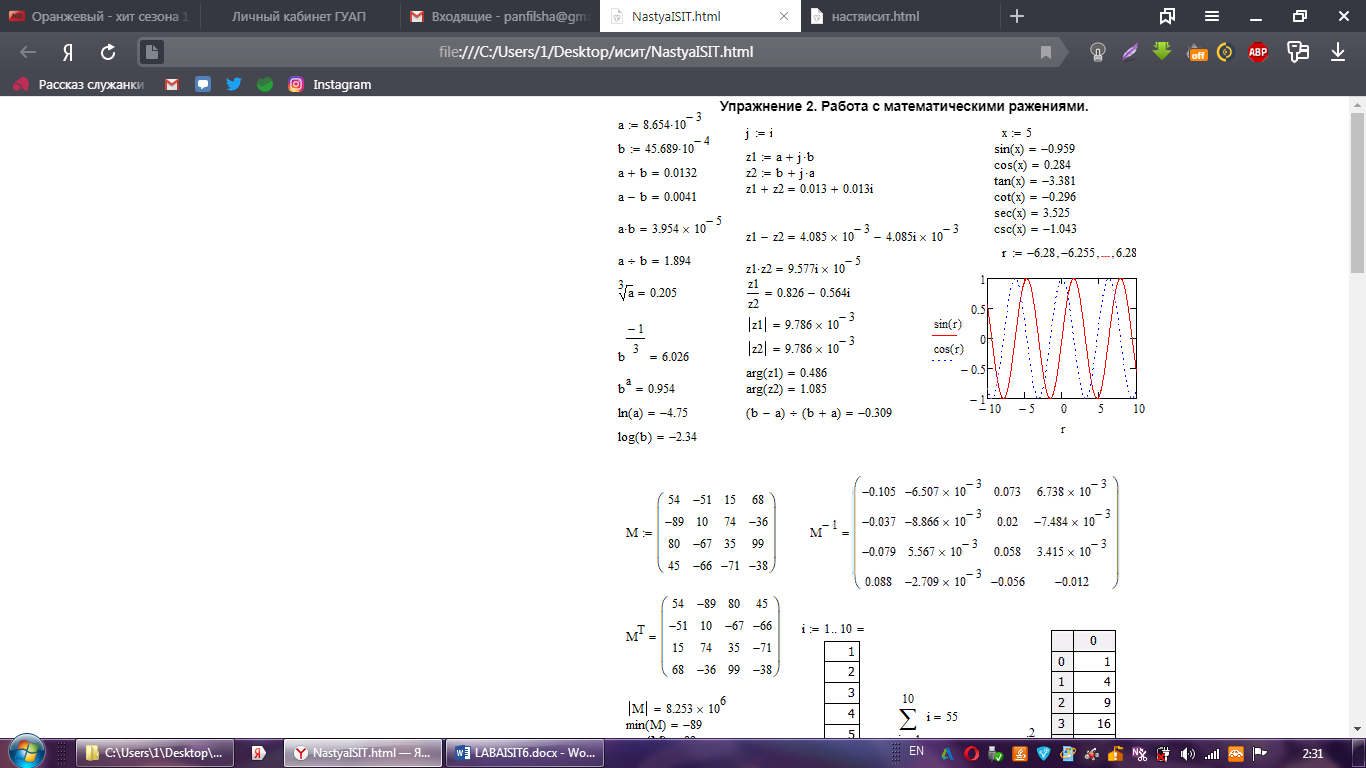Click the 'z1 + z2 = 0.013 + 0.013i' line
Screen dimensions: 1366x768
click(810, 189)
